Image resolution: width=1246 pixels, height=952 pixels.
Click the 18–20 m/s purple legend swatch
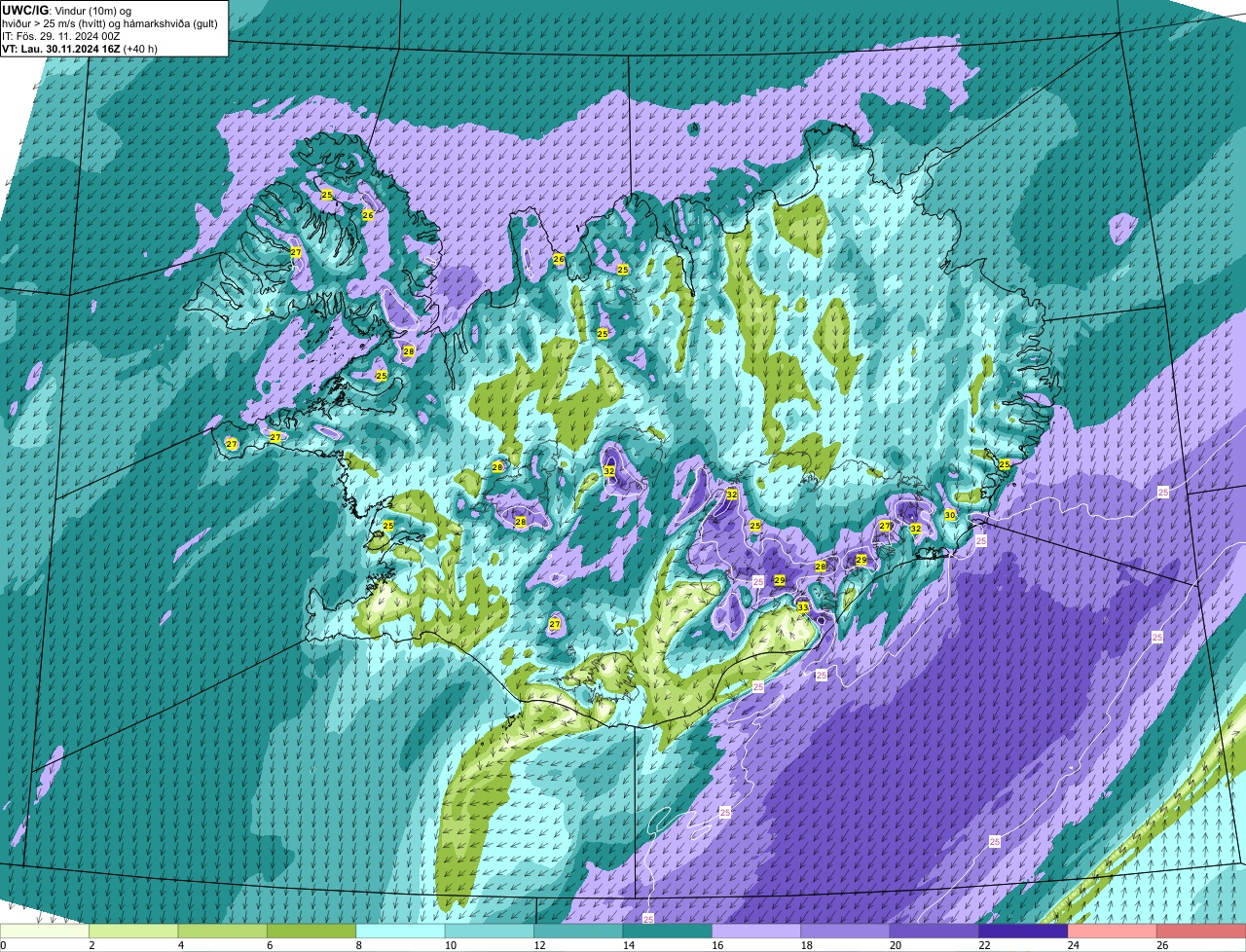[x=845, y=932]
